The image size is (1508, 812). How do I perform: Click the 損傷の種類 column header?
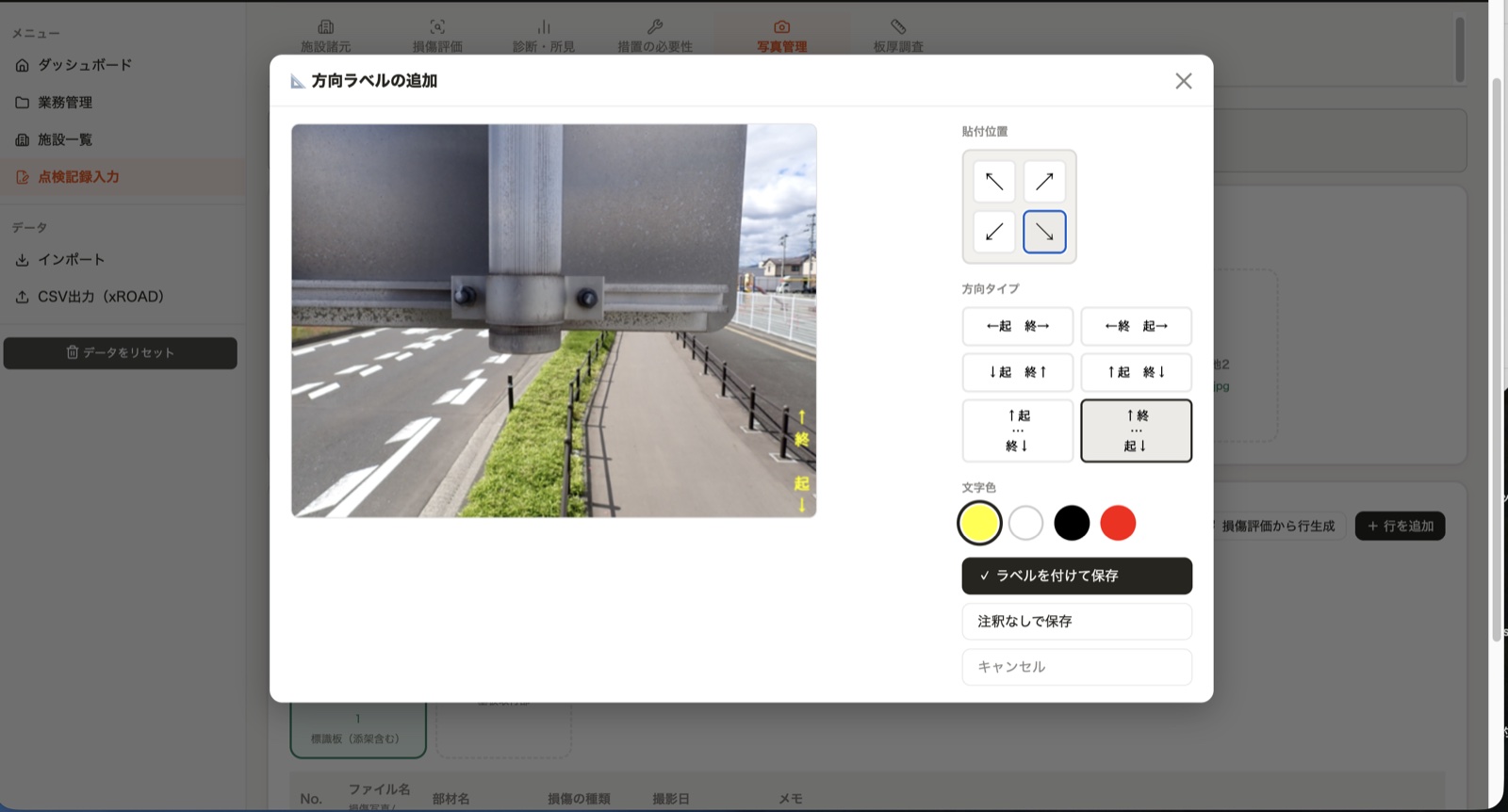point(579,799)
